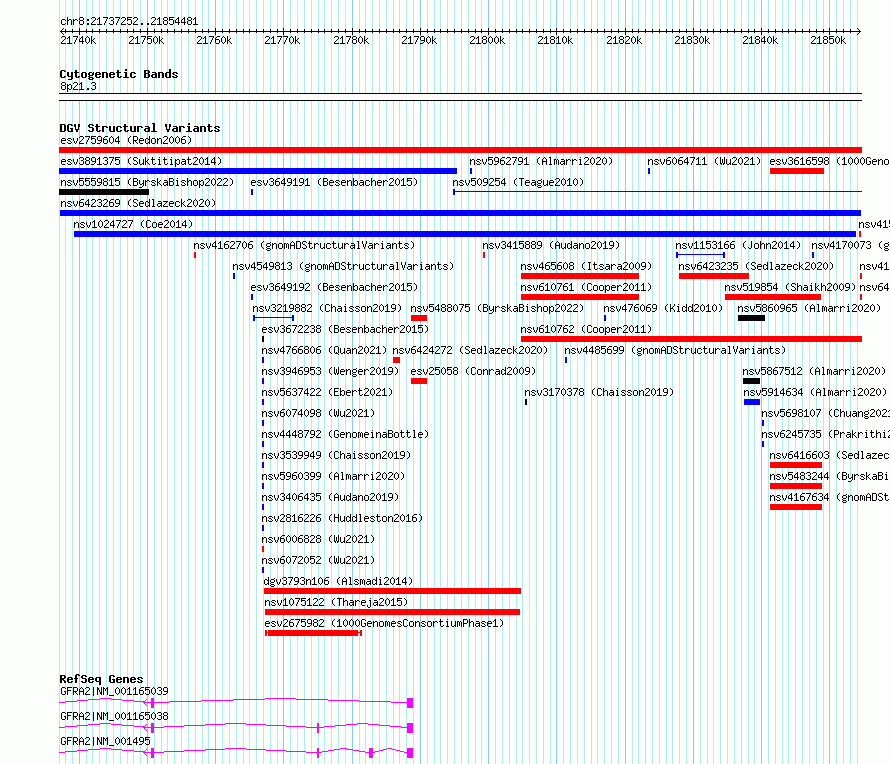Open the DGV Structural Variants track heading
This screenshot has width=890, height=764.
[140, 128]
